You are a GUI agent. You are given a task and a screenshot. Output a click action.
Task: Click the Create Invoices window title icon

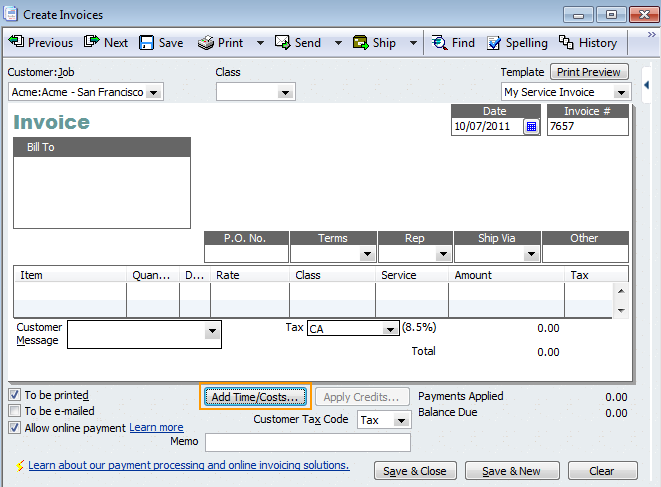click(x=10, y=14)
